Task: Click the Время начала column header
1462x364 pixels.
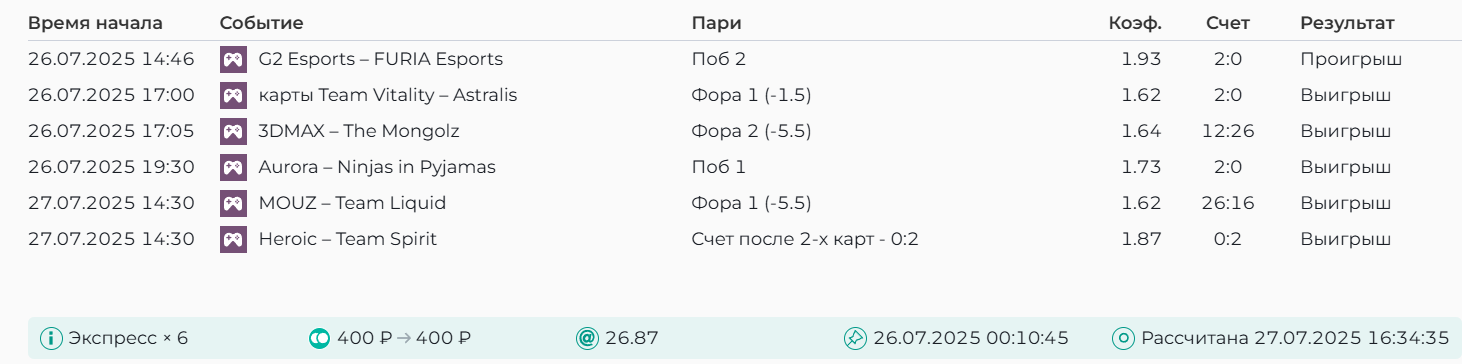Action: pos(95,23)
